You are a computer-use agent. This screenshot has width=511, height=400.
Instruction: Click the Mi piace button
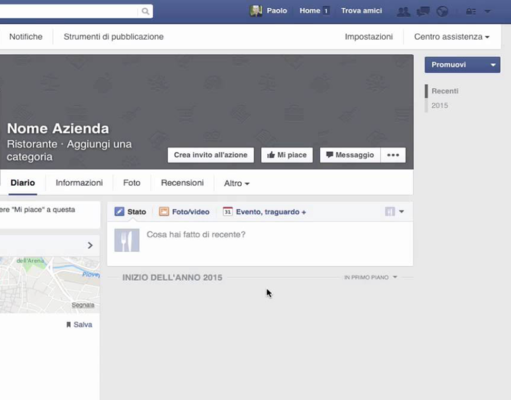click(x=287, y=155)
